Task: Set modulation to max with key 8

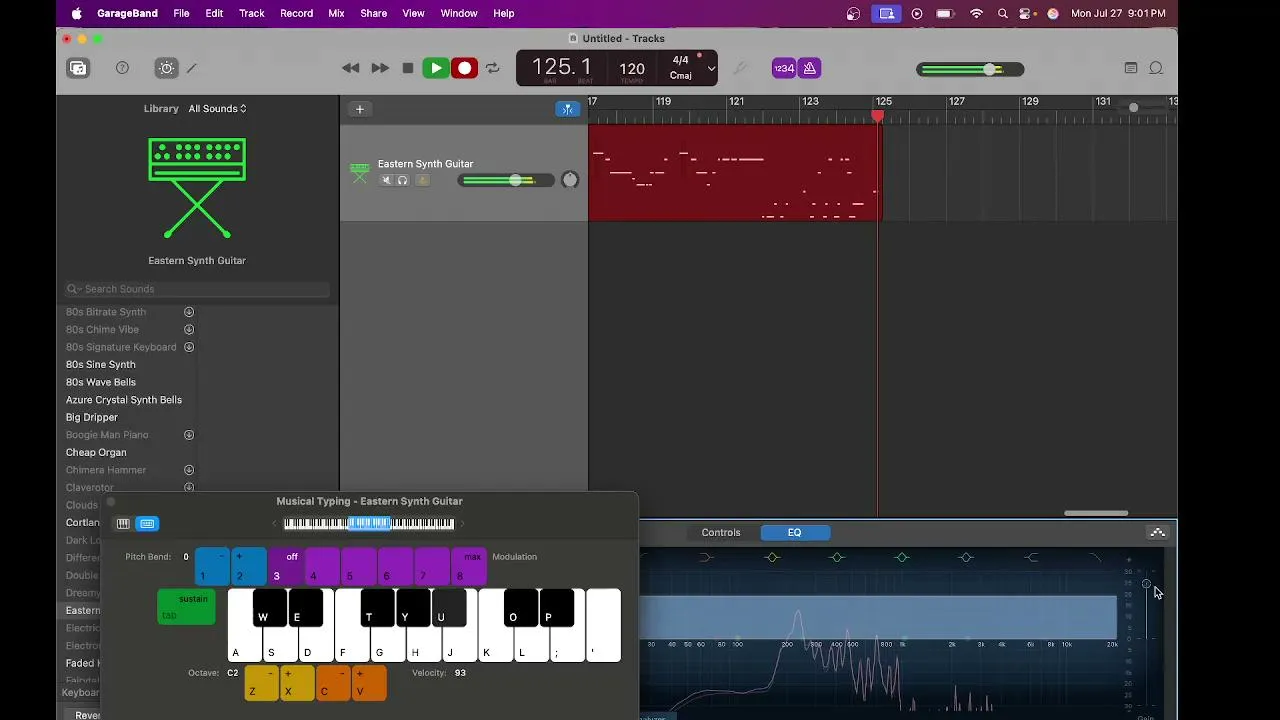Action: click(x=469, y=567)
